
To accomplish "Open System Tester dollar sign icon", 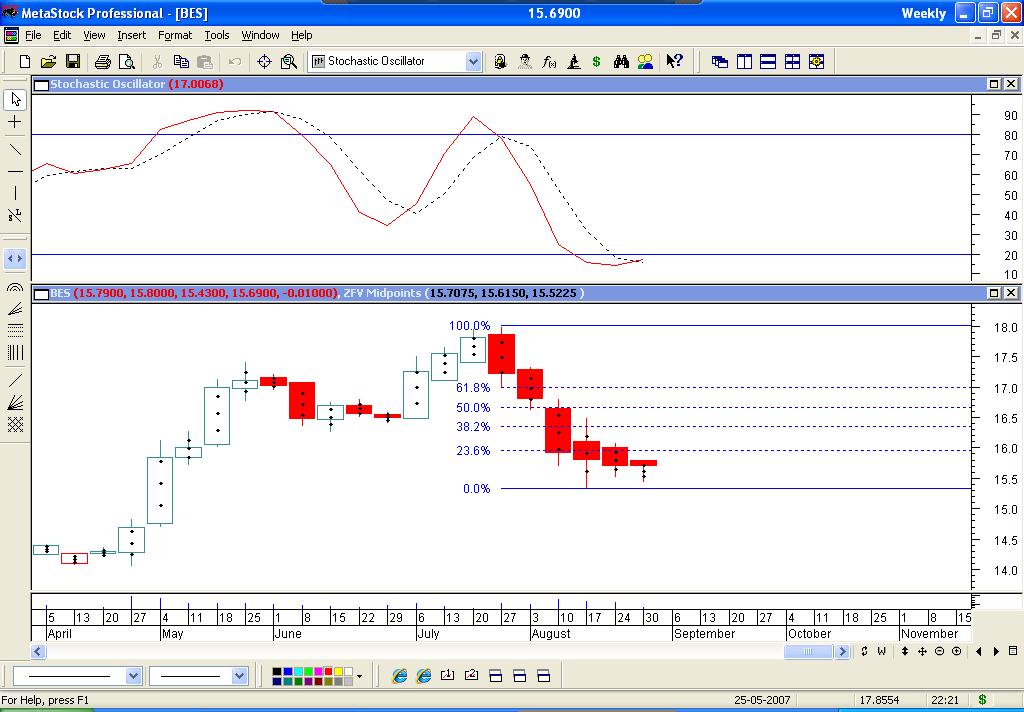I will (596, 61).
